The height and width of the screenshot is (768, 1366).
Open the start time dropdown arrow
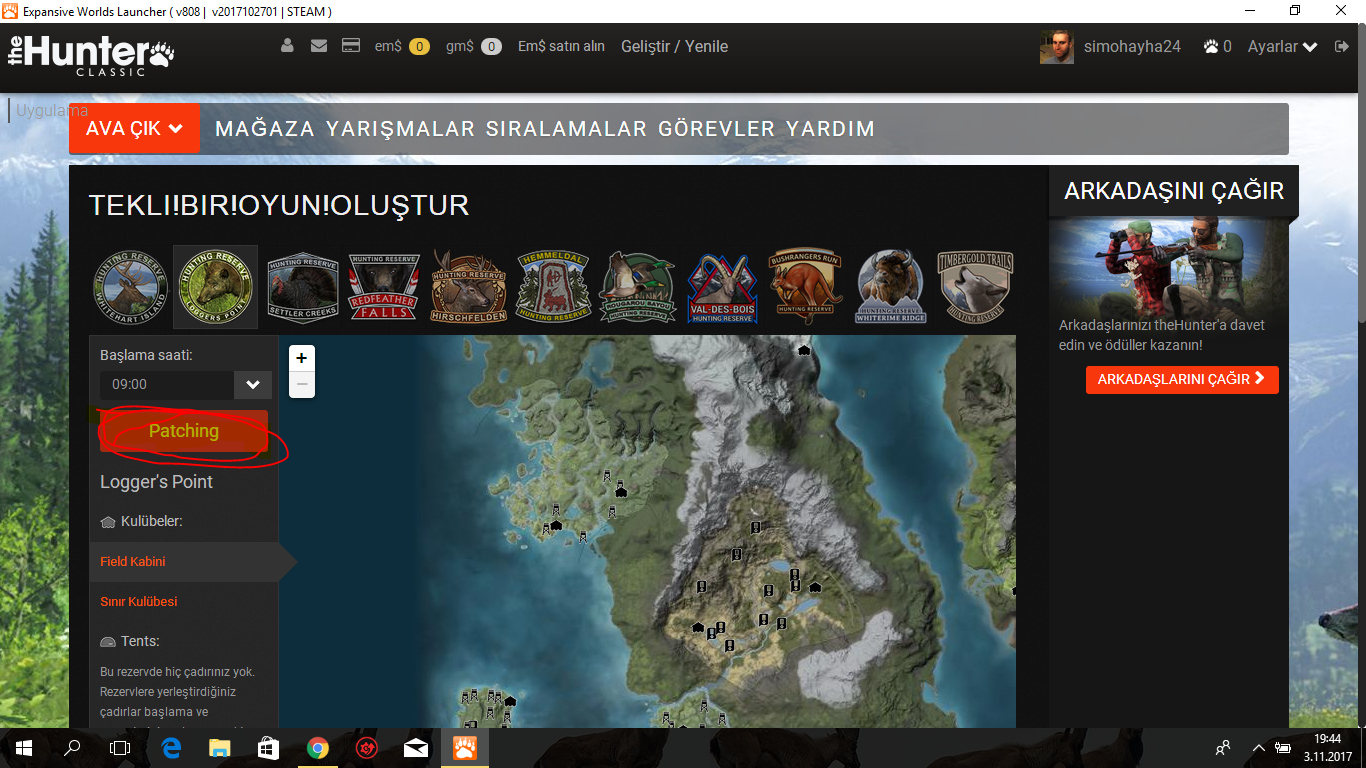coord(253,385)
